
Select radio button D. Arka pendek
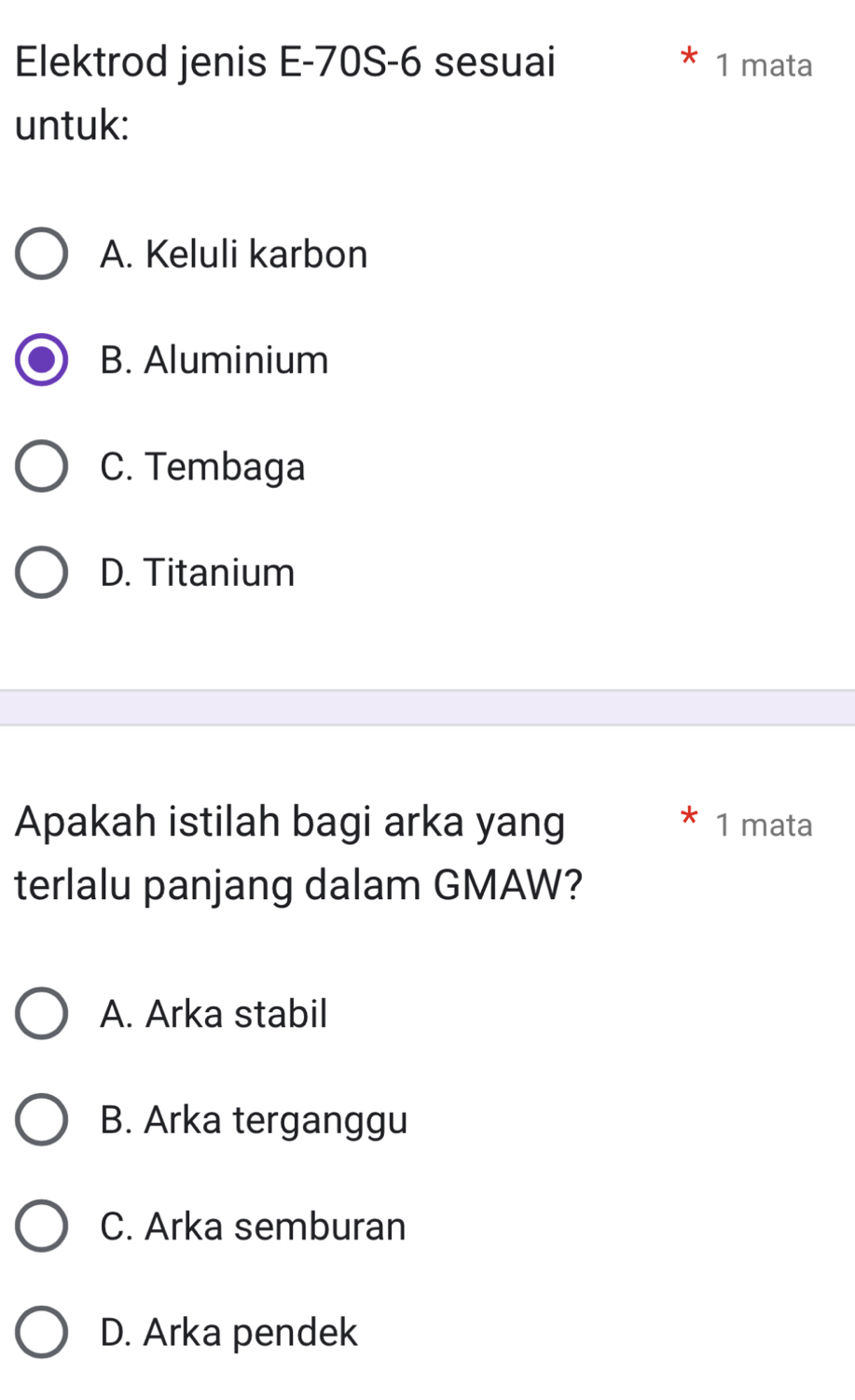click(x=41, y=1333)
